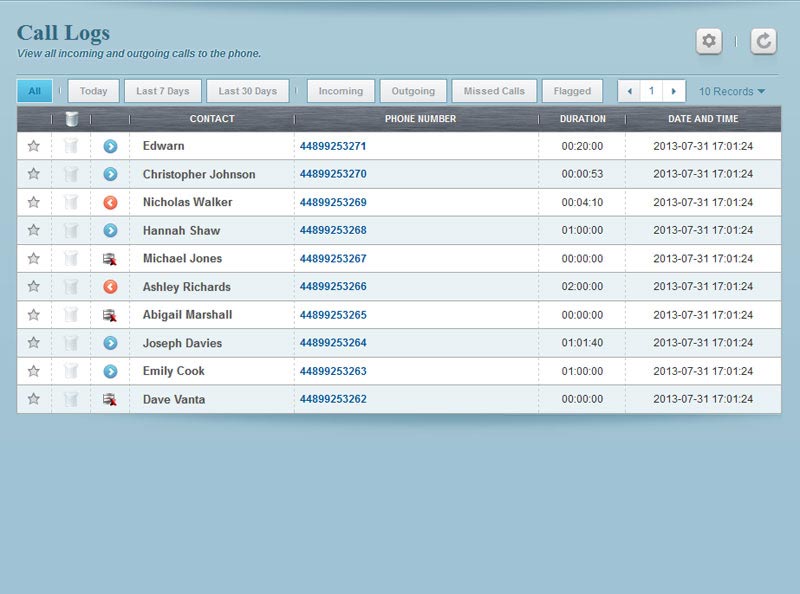Click outgoing call icon for Christopher Johnson

coord(110,174)
